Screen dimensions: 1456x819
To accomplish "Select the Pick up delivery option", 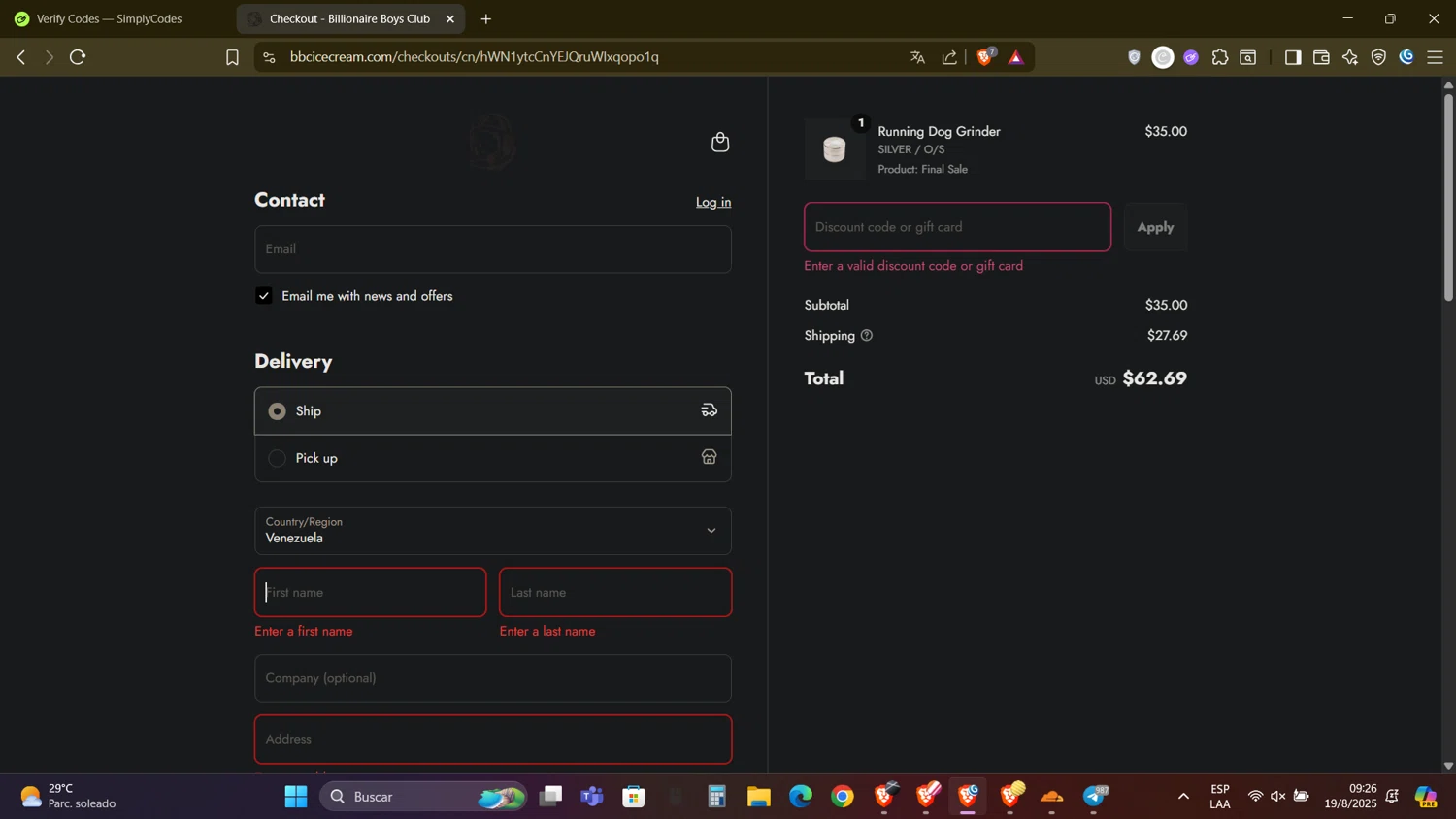I will [278, 458].
